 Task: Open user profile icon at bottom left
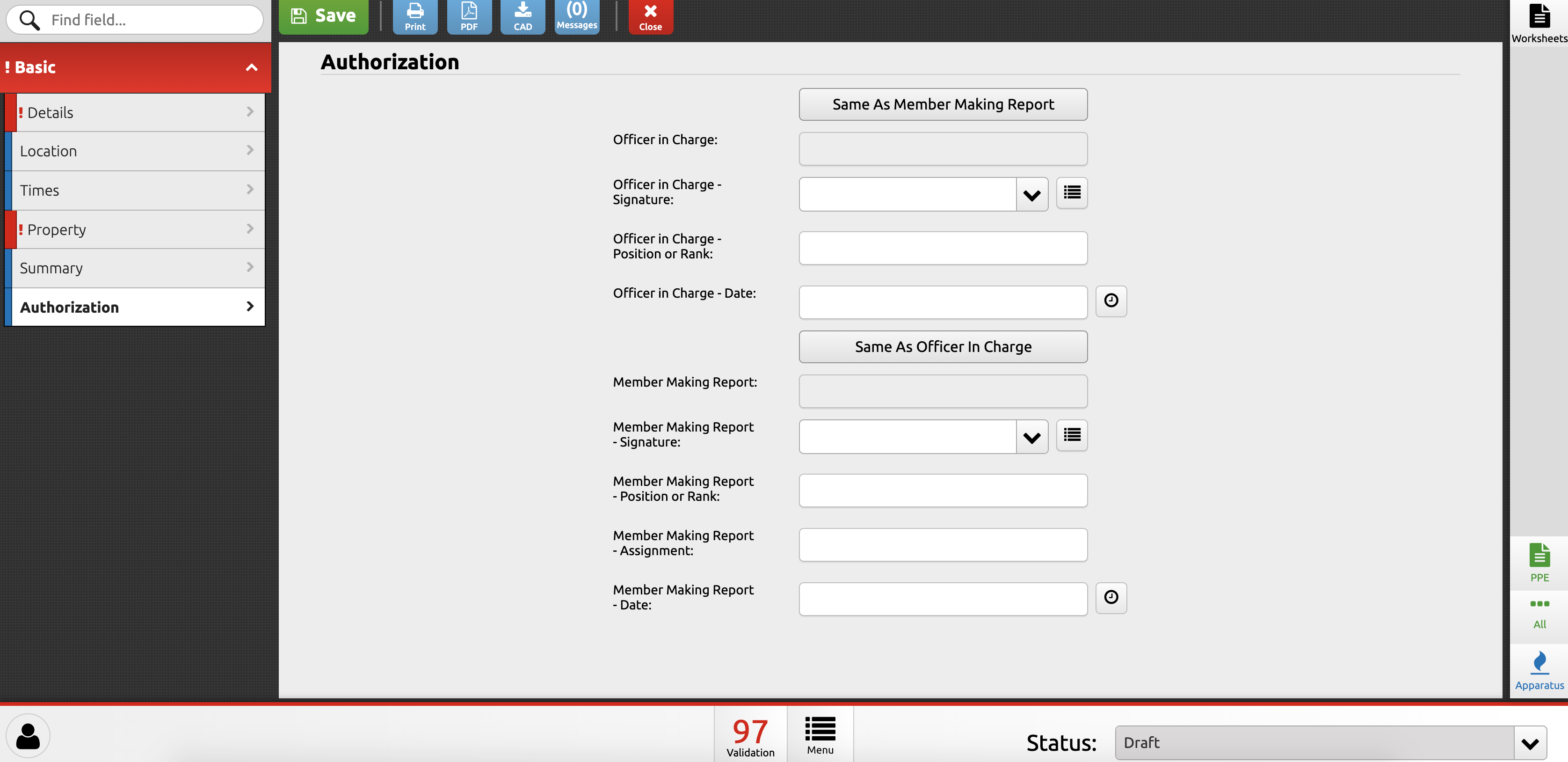pyautogui.click(x=28, y=735)
